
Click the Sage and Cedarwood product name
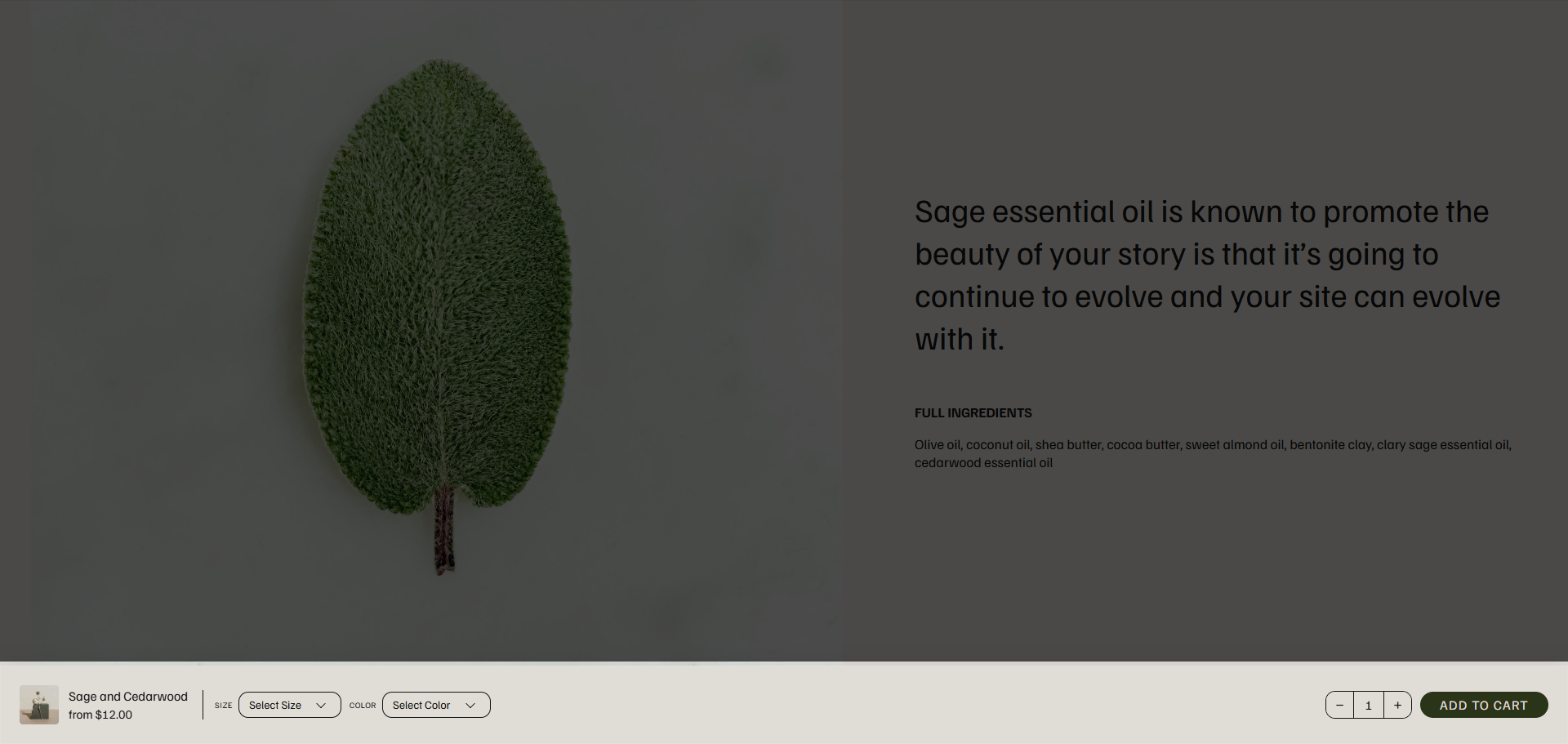[128, 697]
